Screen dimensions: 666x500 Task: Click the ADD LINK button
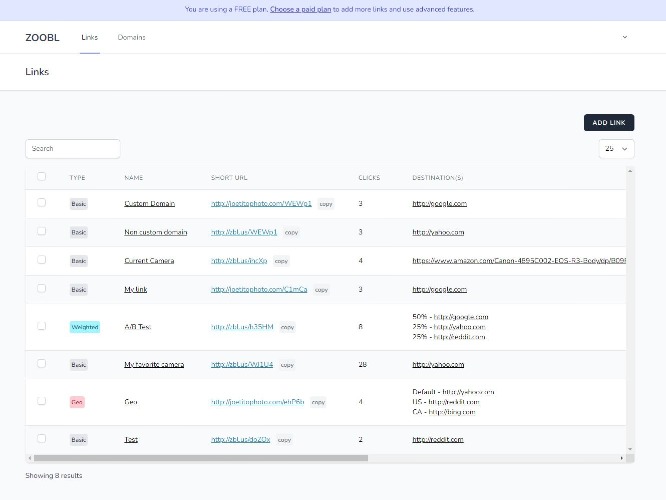[609, 122]
